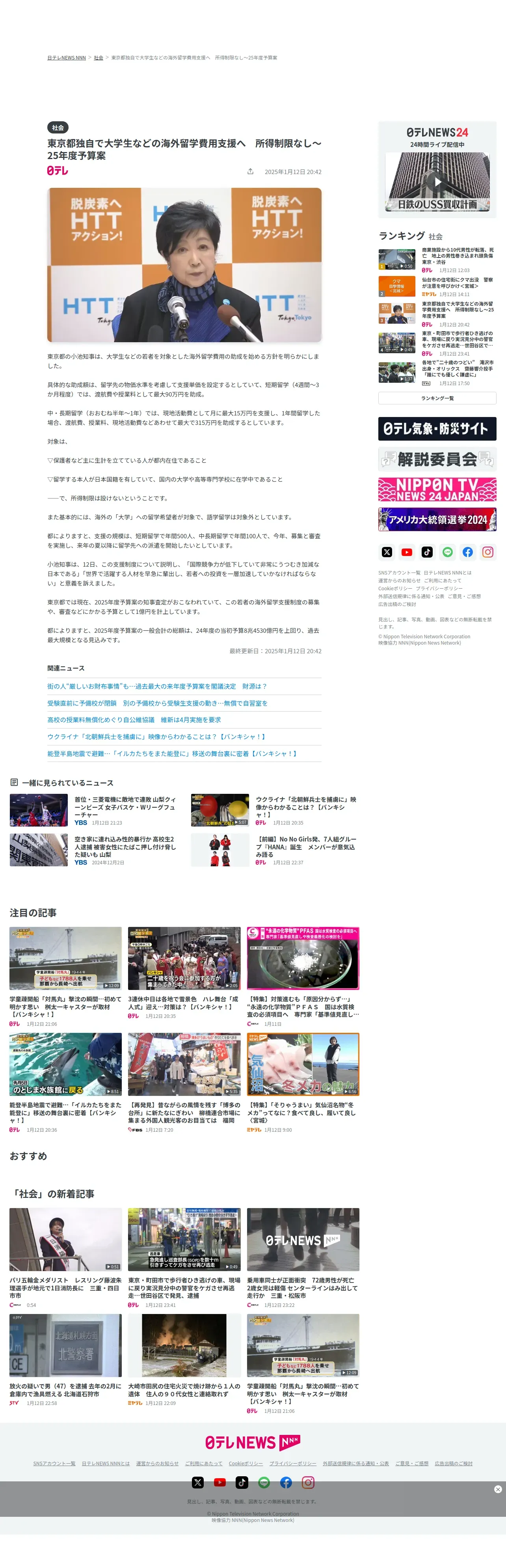Open the 解説委員会 banner
The width and height of the screenshot is (506, 1568).
[437, 459]
